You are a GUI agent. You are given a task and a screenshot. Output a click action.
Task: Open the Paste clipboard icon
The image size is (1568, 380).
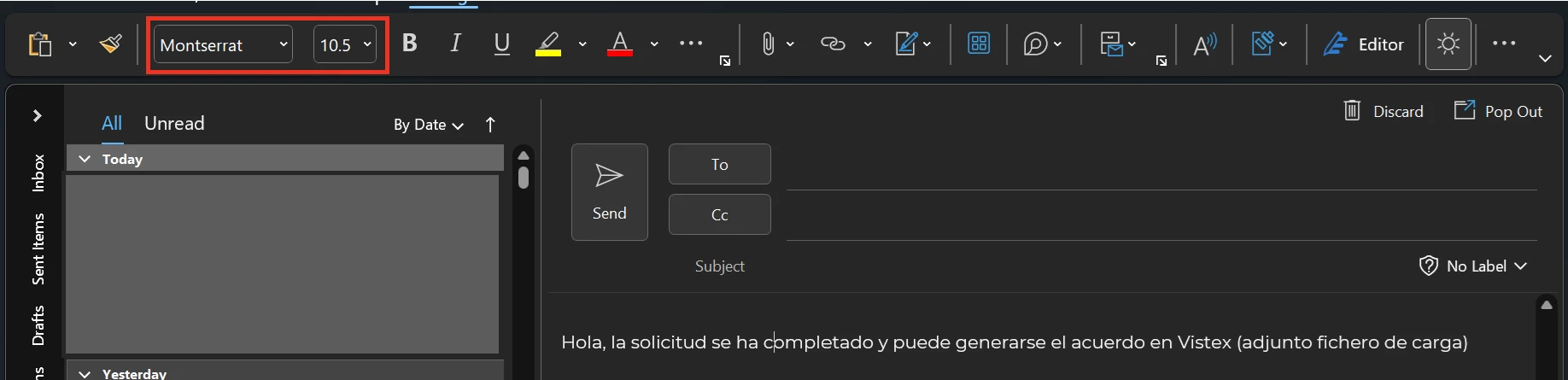[40, 44]
